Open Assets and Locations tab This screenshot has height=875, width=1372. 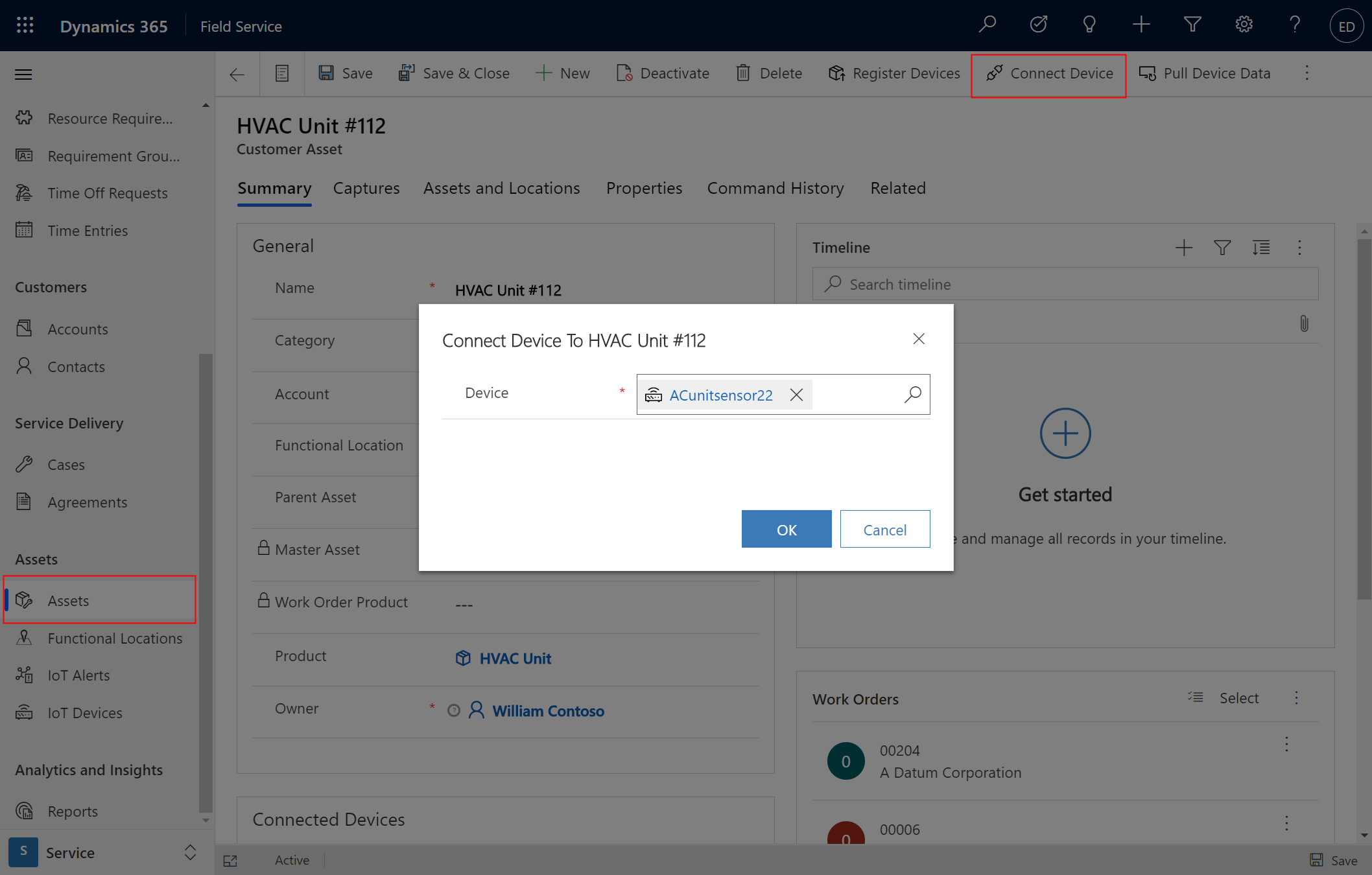pyautogui.click(x=502, y=189)
